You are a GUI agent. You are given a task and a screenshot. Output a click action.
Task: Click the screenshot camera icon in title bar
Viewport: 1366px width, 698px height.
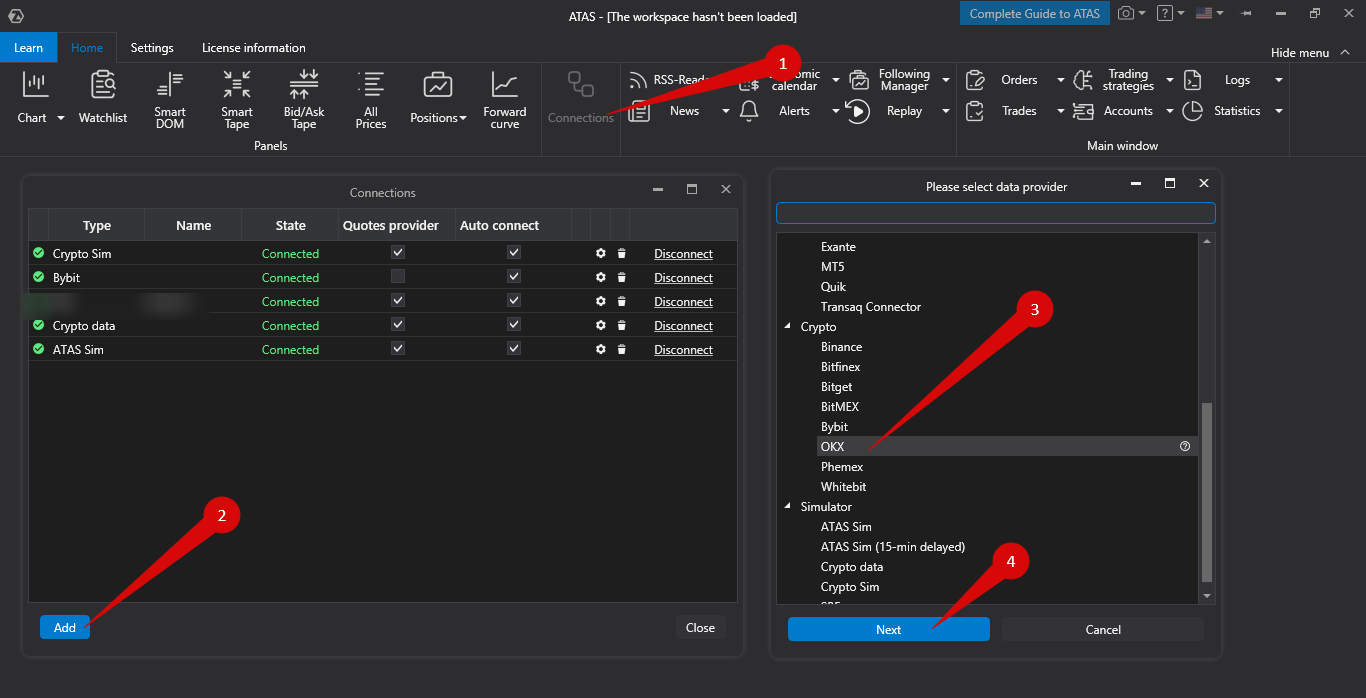[x=1126, y=13]
